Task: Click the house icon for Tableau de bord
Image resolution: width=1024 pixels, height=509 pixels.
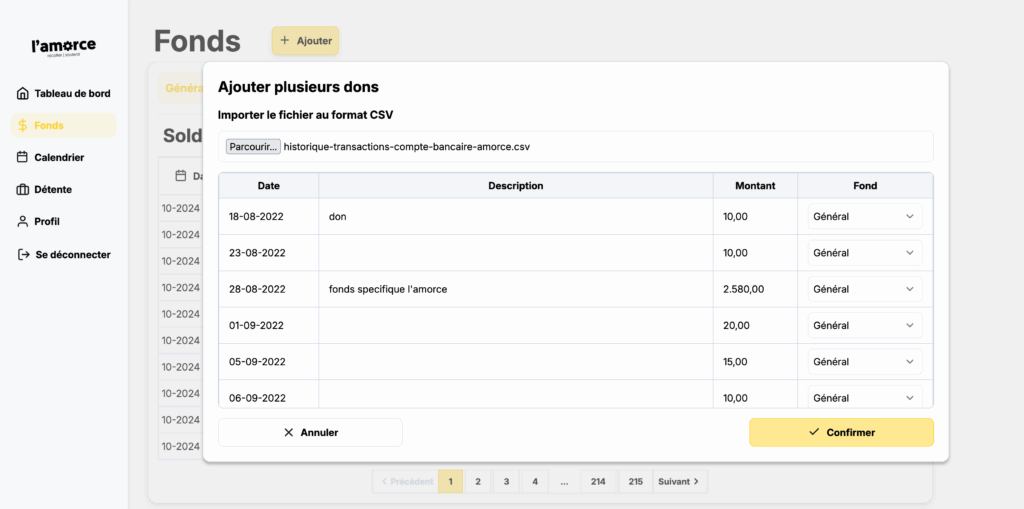Action: click(x=23, y=94)
